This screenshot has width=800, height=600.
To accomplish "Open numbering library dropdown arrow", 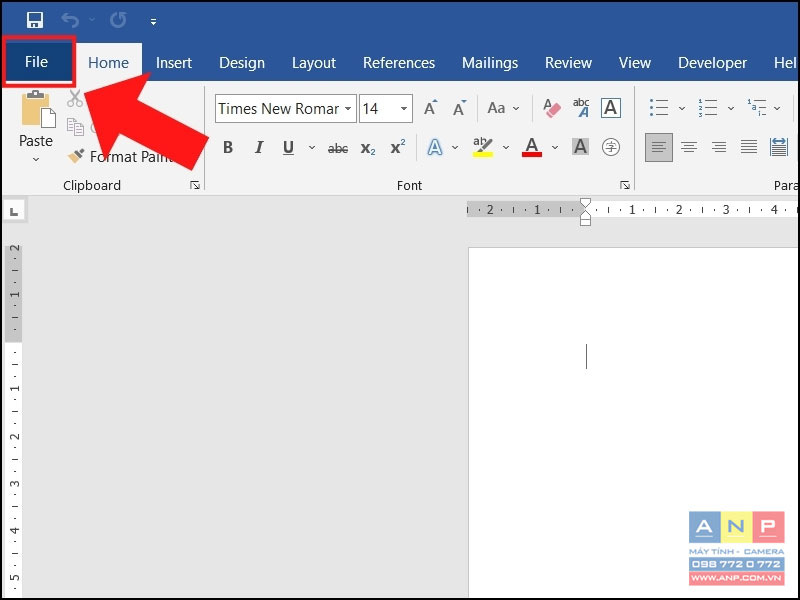I will (731, 108).
